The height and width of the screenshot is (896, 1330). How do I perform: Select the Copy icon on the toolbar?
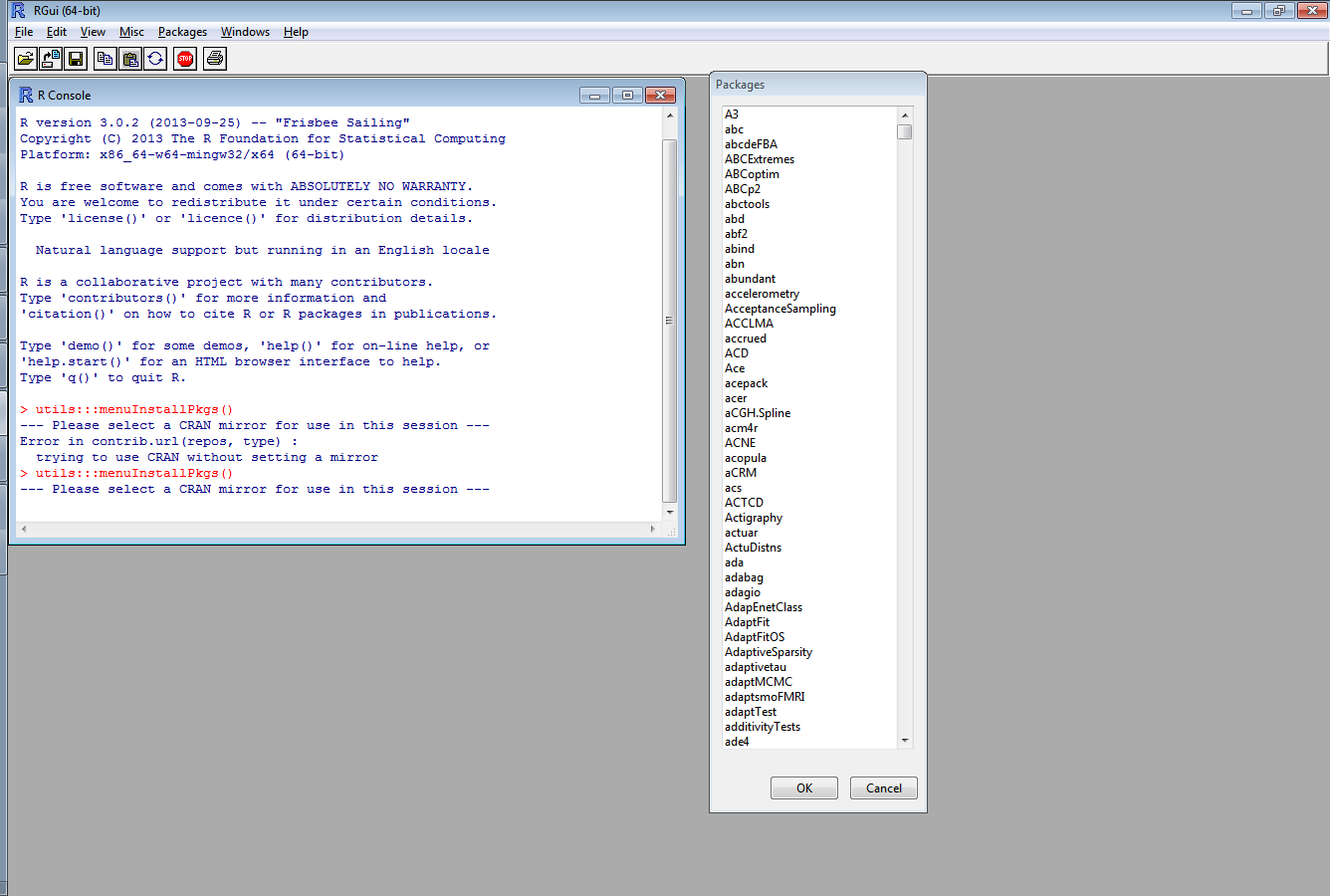[105, 58]
